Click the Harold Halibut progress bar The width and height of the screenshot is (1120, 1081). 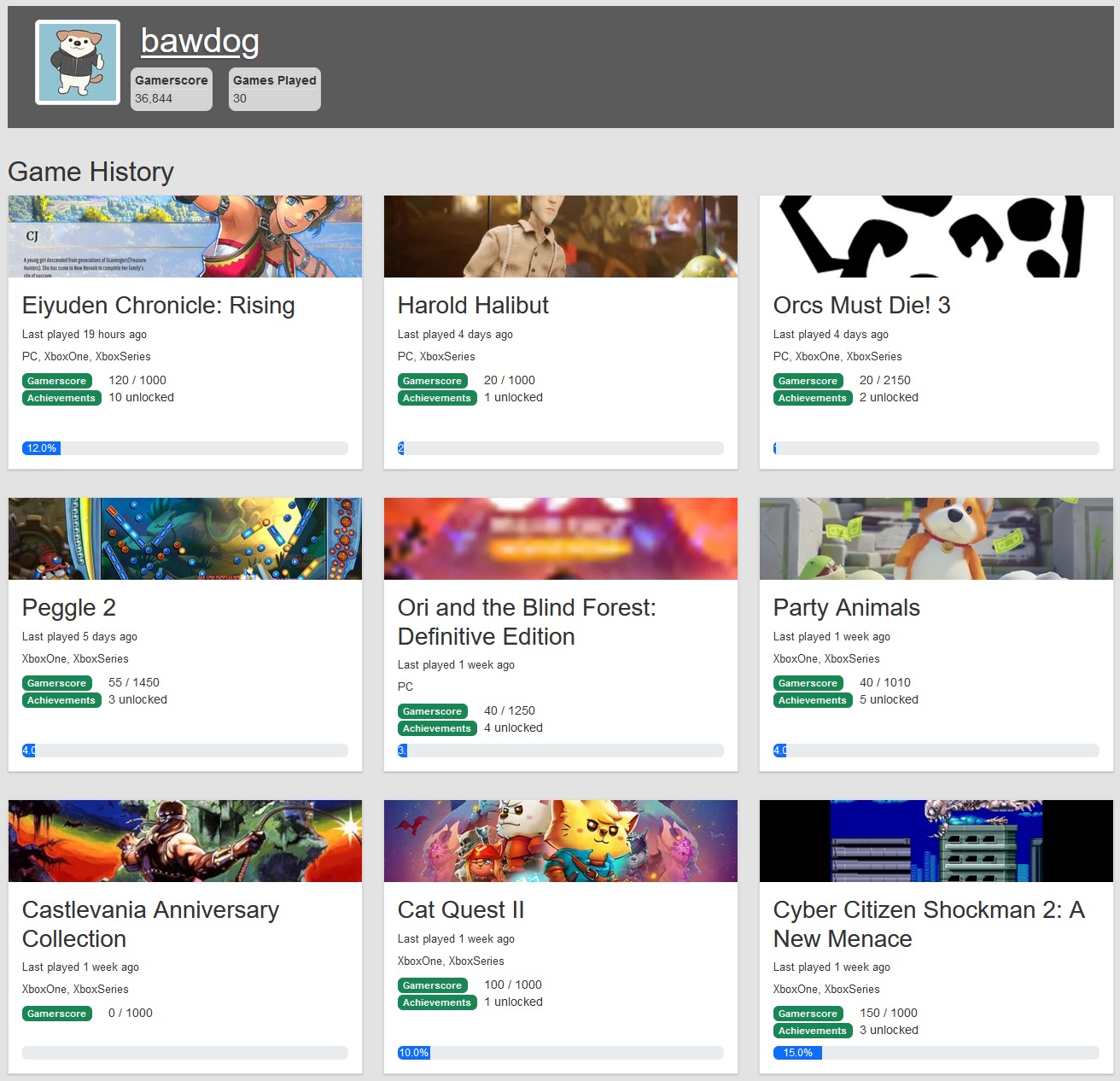click(561, 448)
